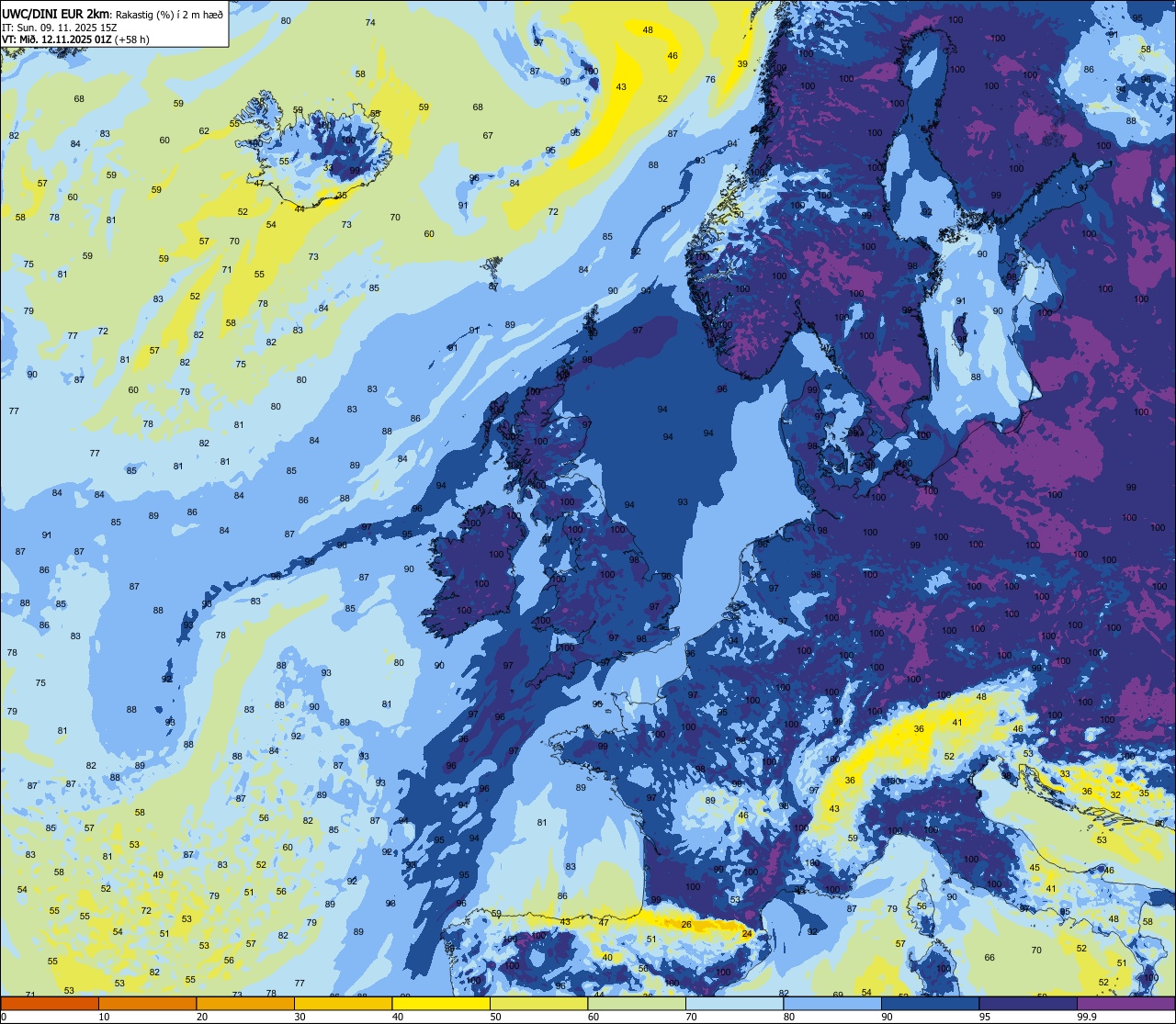Click the bright yellow 40–50 legend segment

(x=441, y=1003)
